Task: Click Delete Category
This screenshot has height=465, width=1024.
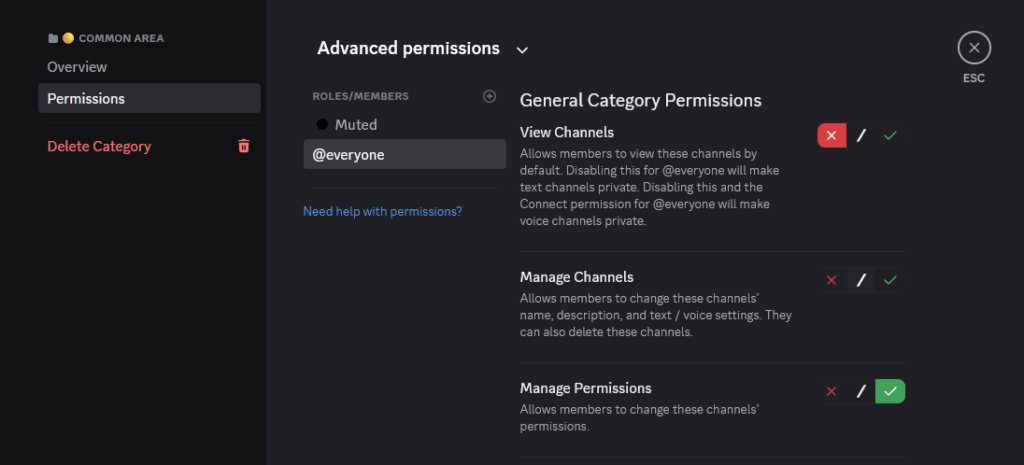Action: [x=99, y=146]
